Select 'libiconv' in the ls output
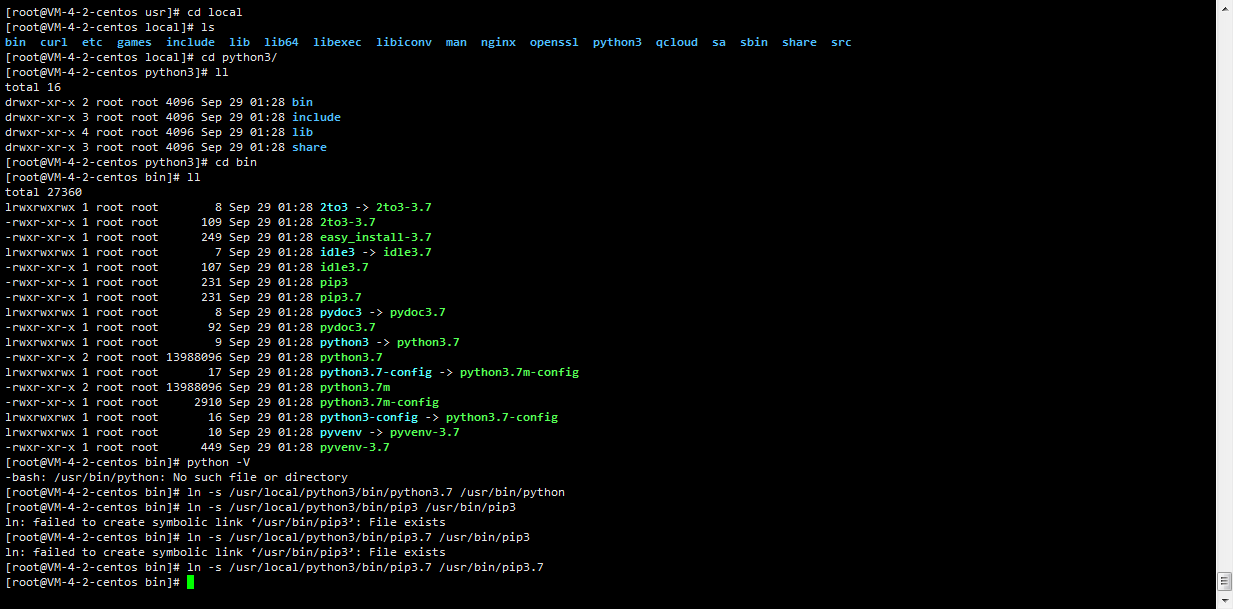The height and width of the screenshot is (609, 1233). tap(404, 42)
